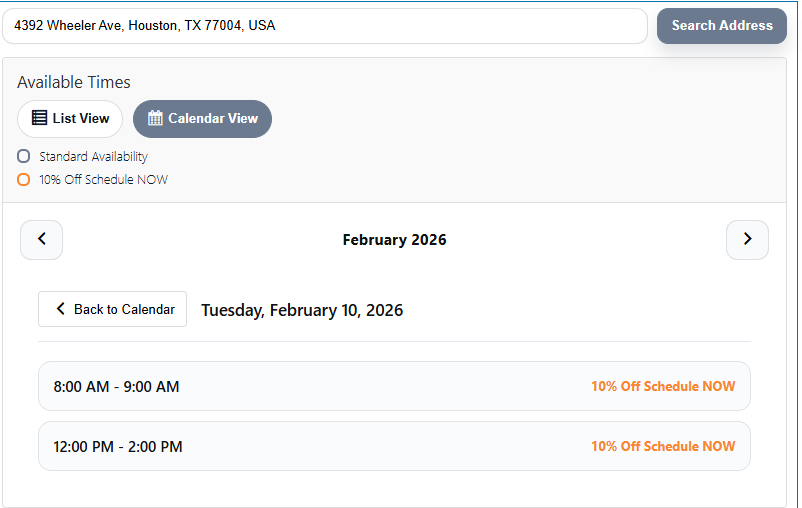The height and width of the screenshot is (508, 802).
Task: Click the list icon in List View button
Action: click(x=40, y=118)
